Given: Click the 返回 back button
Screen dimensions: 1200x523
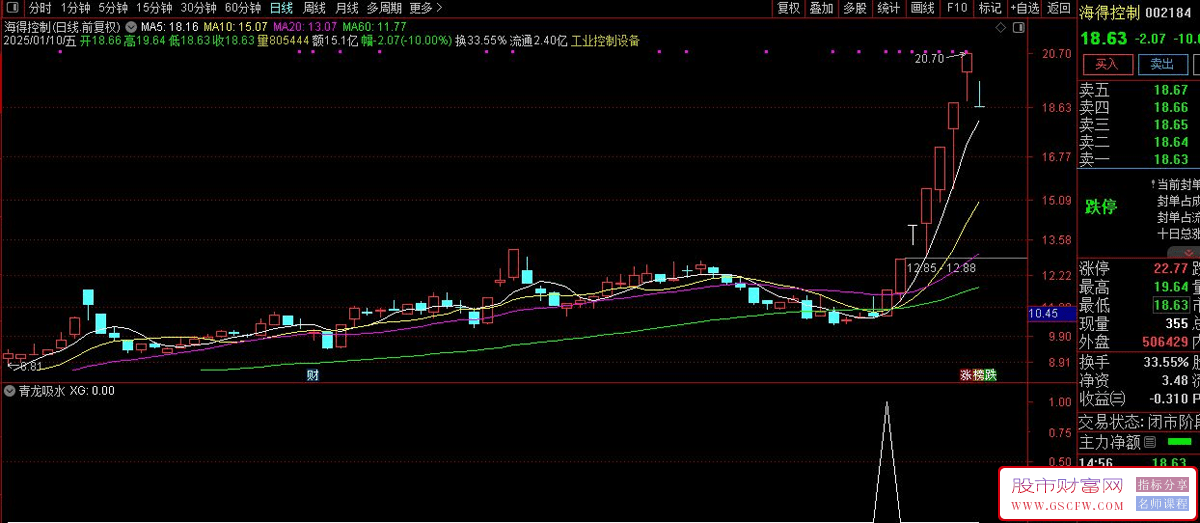Looking at the screenshot, I should coord(1058,8).
